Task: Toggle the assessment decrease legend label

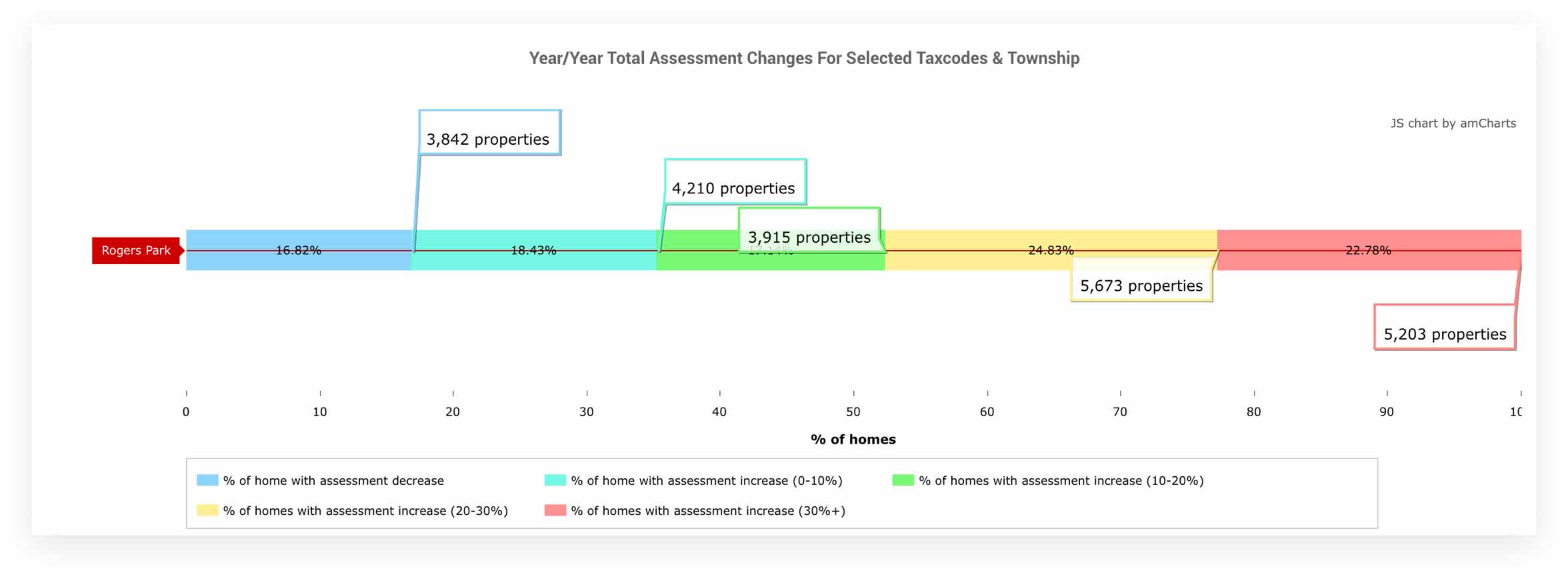Action: coord(333,480)
